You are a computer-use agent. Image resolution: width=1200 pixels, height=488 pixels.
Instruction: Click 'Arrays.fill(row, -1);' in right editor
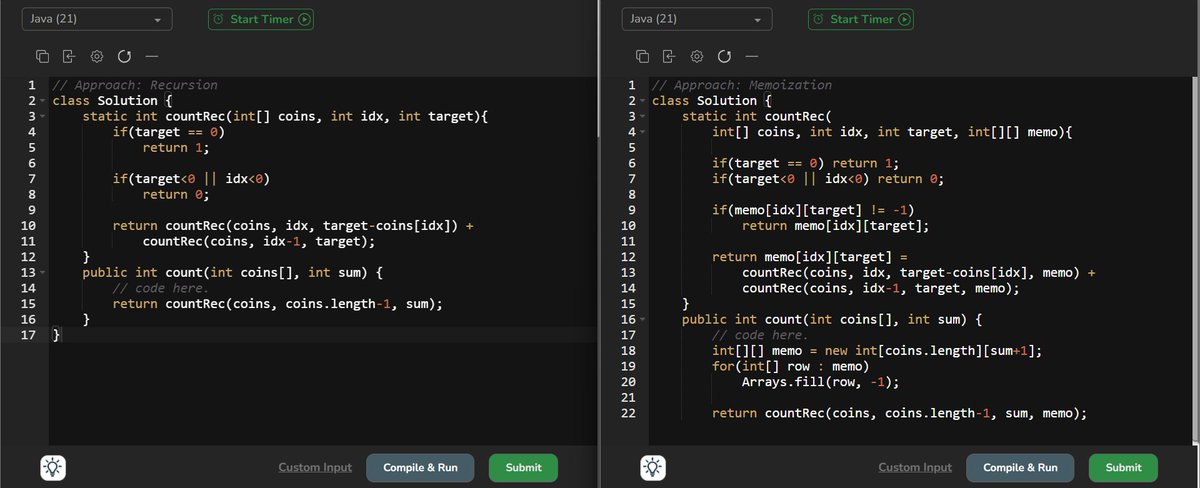tap(820, 381)
